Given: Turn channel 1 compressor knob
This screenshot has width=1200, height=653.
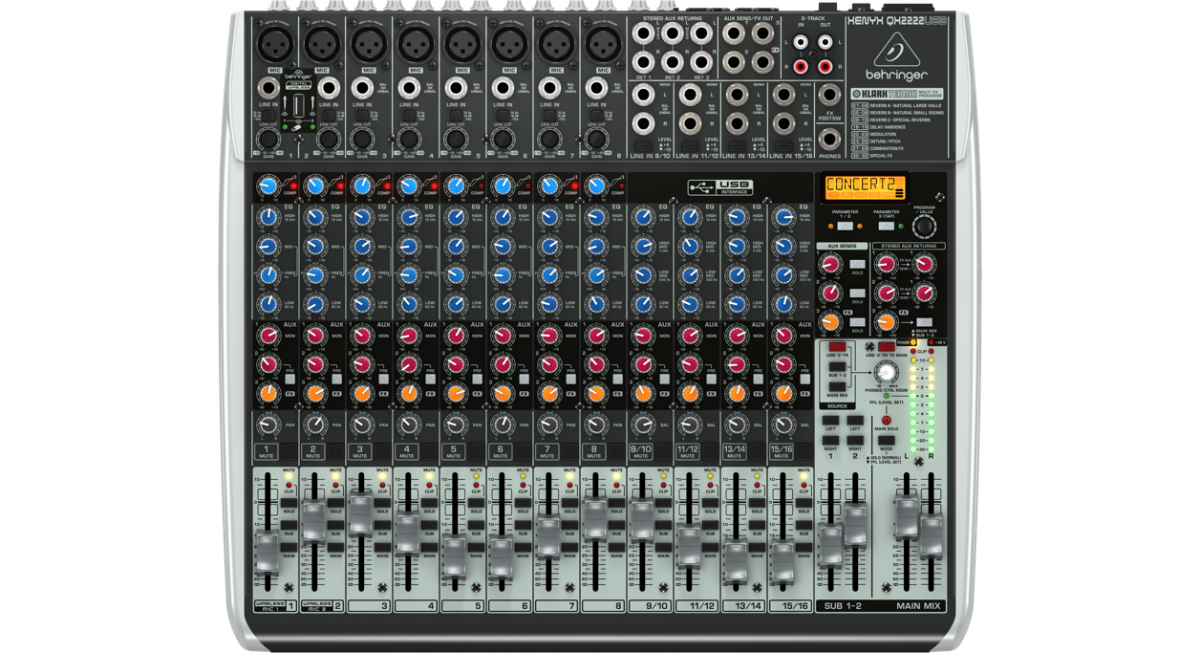Looking at the screenshot, I should [267, 185].
